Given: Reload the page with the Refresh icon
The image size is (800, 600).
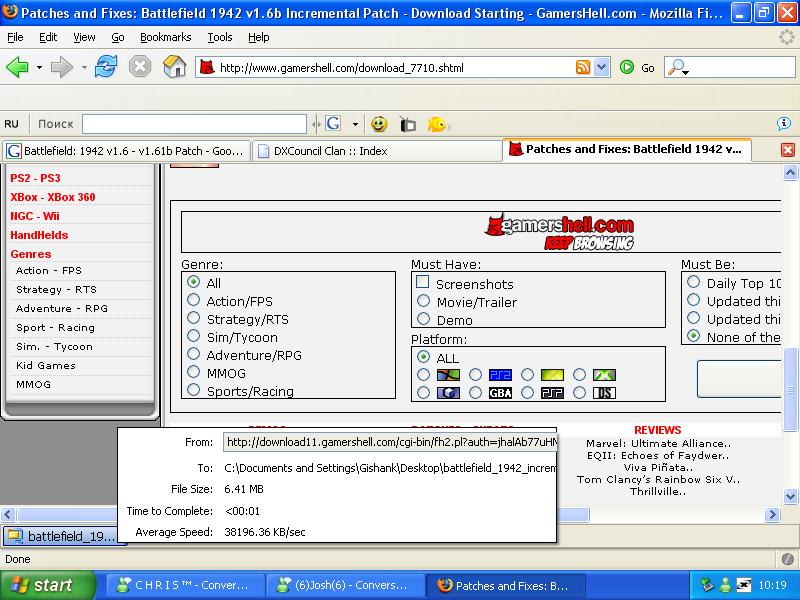Looking at the screenshot, I should click(106, 67).
